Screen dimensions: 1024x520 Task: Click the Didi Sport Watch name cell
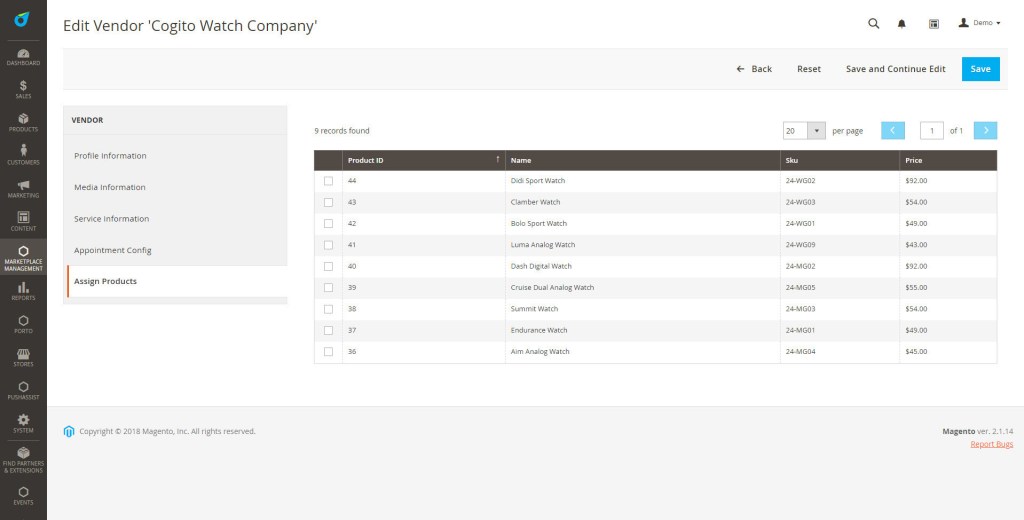click(643, 181)
